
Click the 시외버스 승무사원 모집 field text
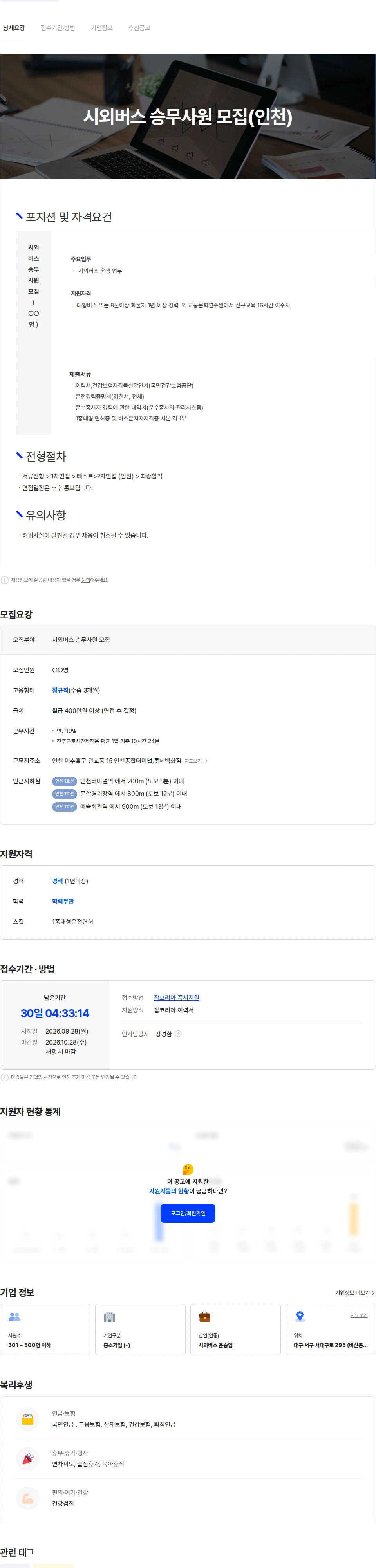81,641
